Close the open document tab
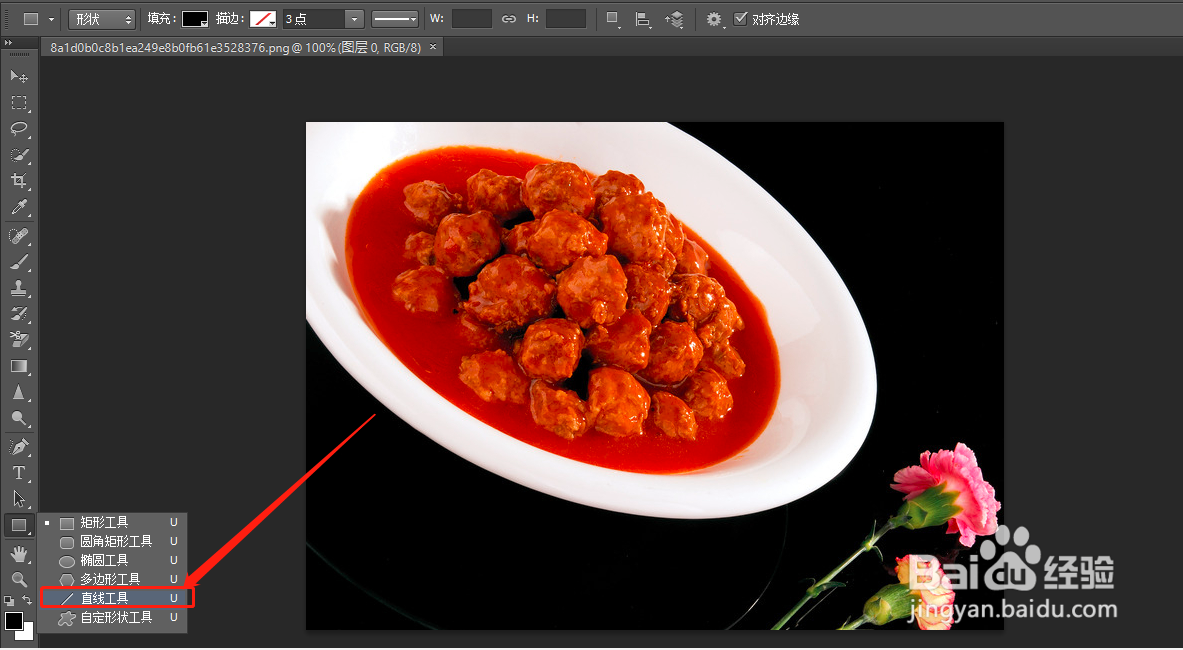This screenshot has height=650, width=1183. tap(433, 47)
